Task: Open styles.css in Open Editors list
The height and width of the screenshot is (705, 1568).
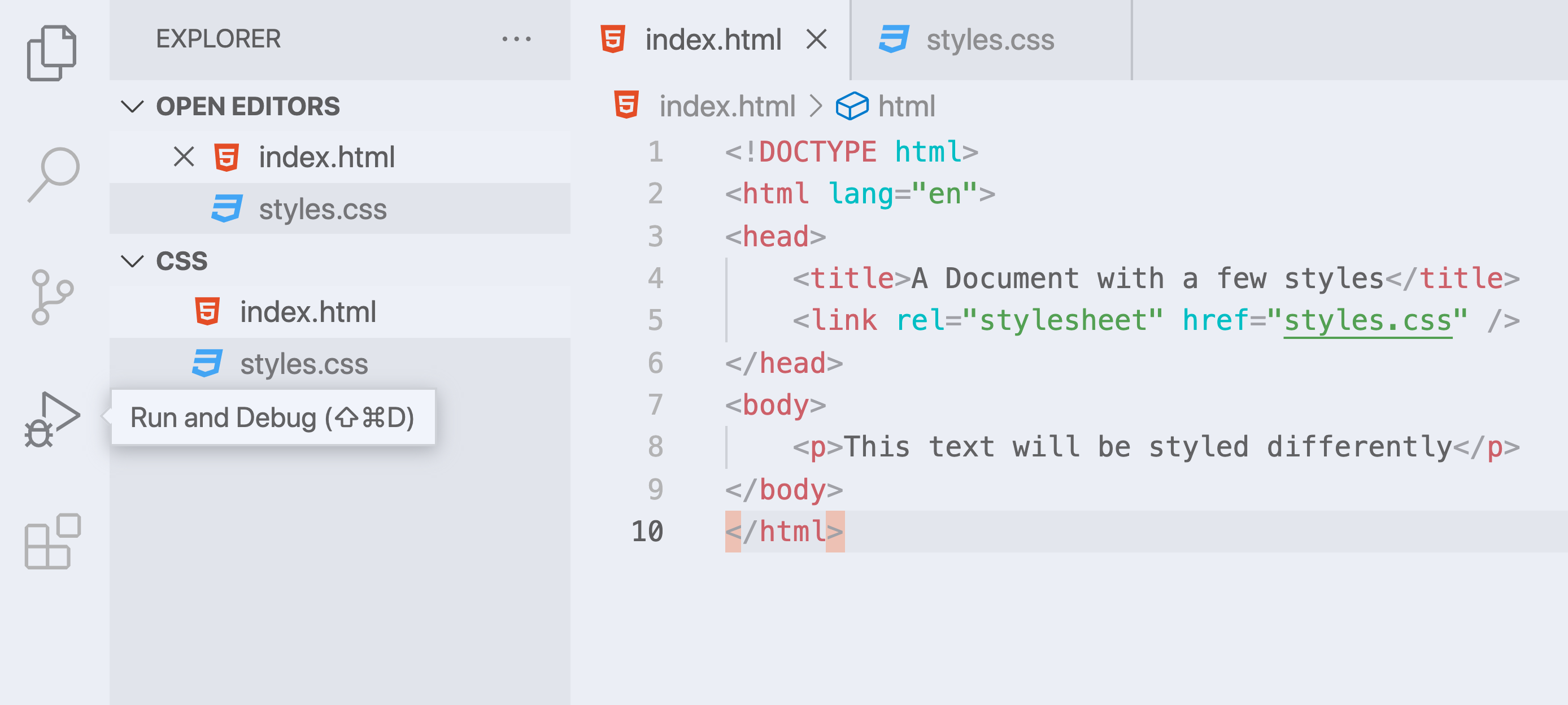Action: tap(322, 209)
